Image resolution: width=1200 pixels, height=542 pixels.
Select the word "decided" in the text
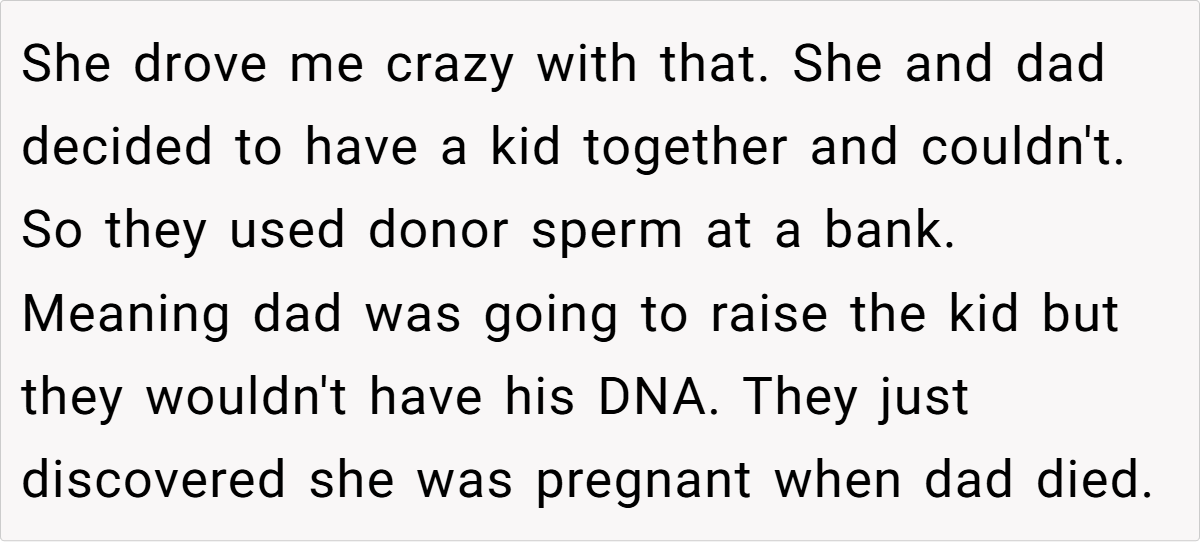[119, 149]
